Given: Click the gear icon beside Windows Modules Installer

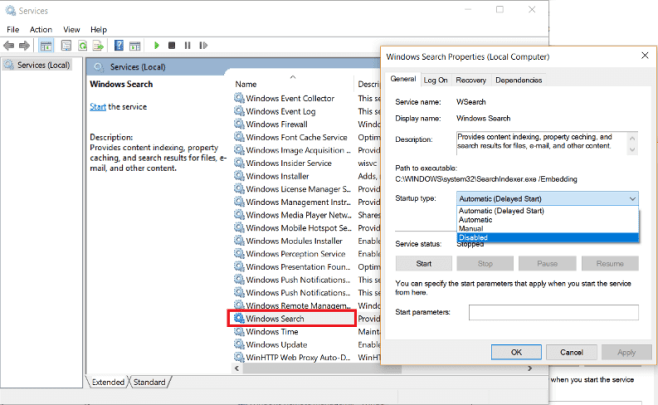Looking at the screenshot, I should [239, 241].
